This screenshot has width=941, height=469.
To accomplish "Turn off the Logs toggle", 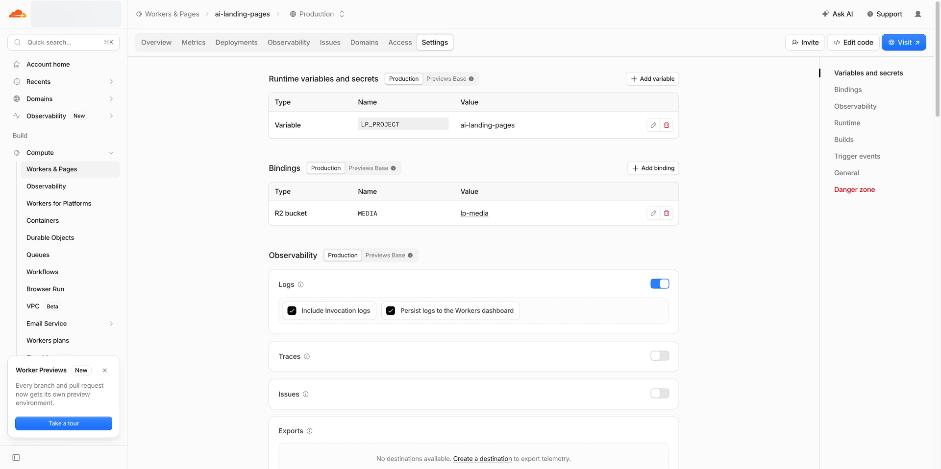I will 660,284.
